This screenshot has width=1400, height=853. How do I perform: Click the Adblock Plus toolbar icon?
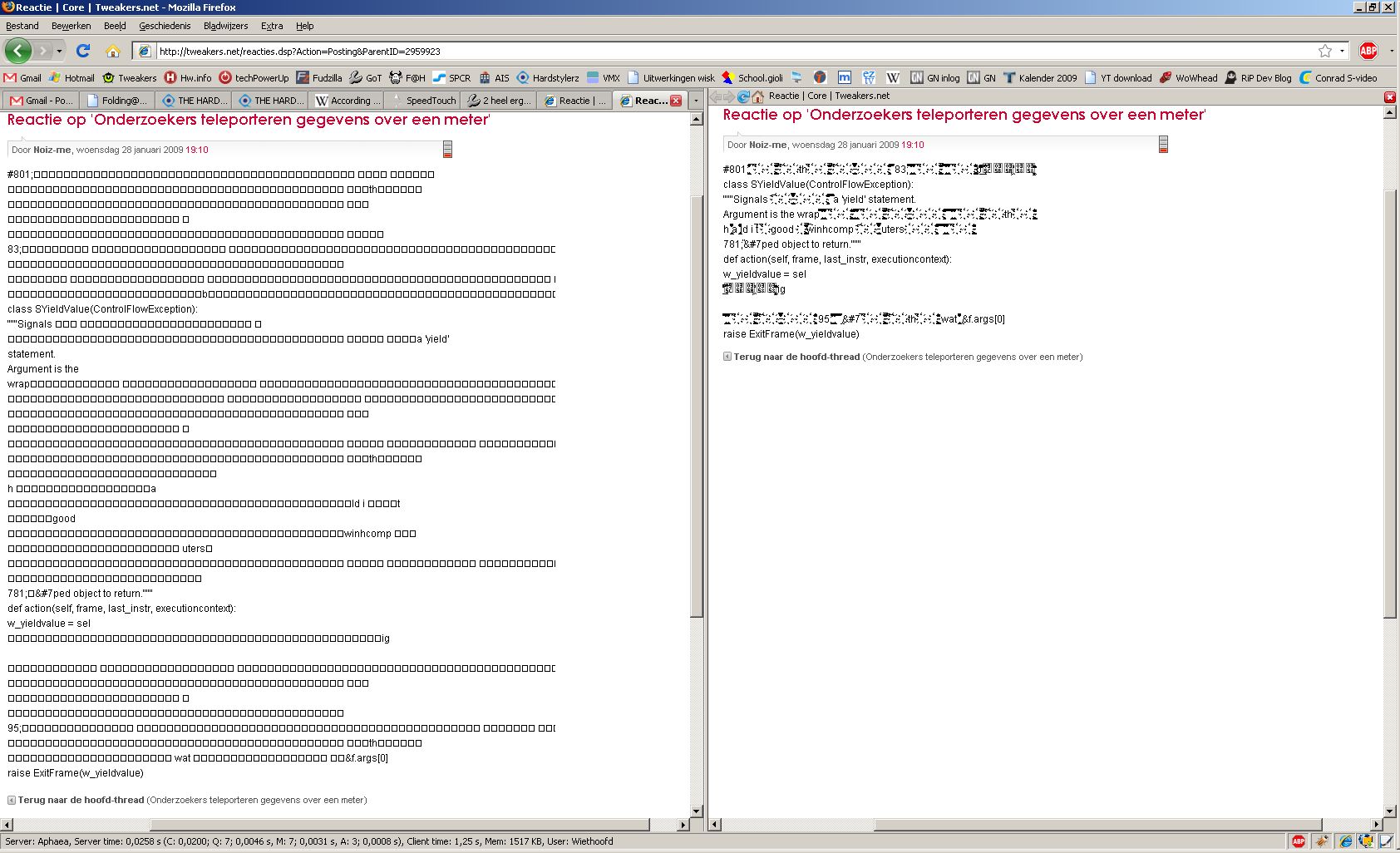(x=1368, y=51)
